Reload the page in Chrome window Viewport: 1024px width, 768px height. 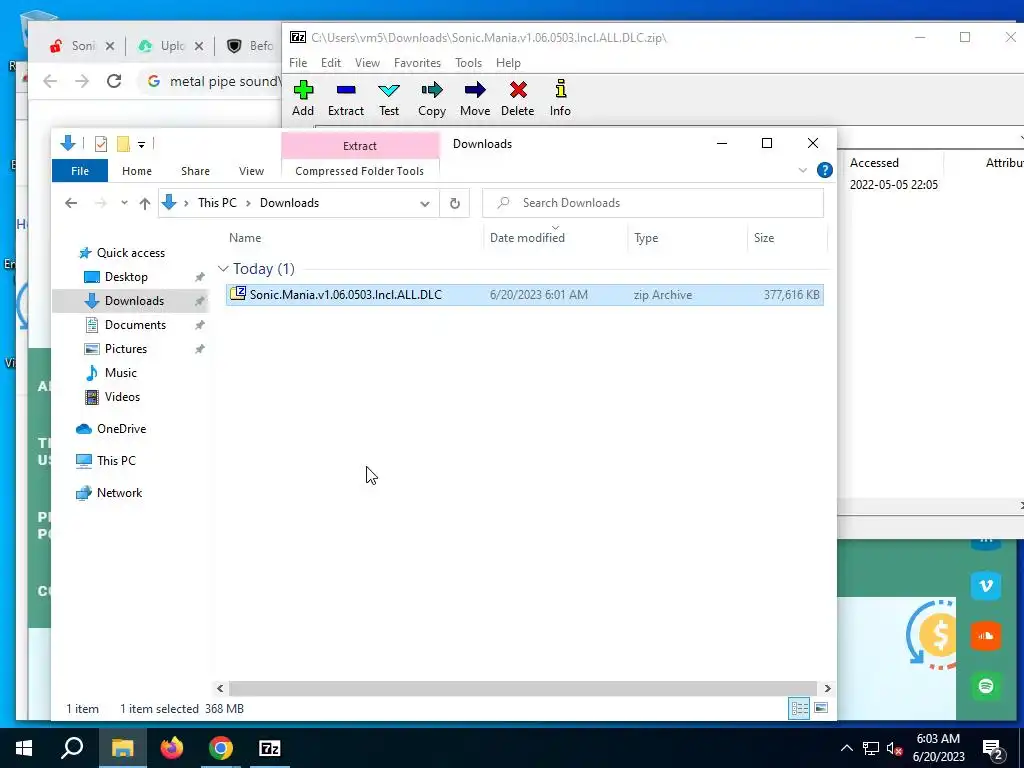point(114,81)
